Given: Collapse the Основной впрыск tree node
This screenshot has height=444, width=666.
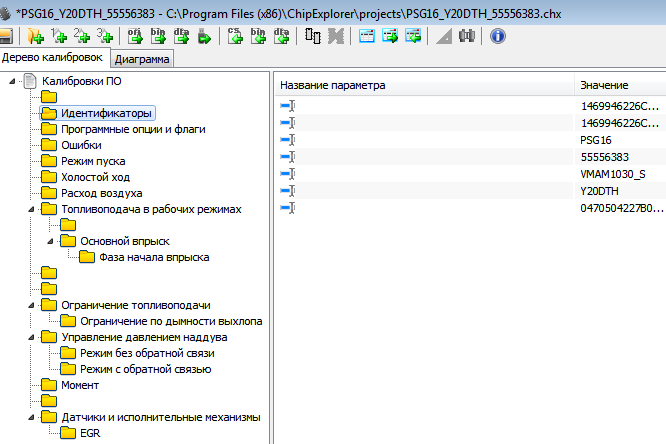Looking at the screenshot, I should (51, 241).
